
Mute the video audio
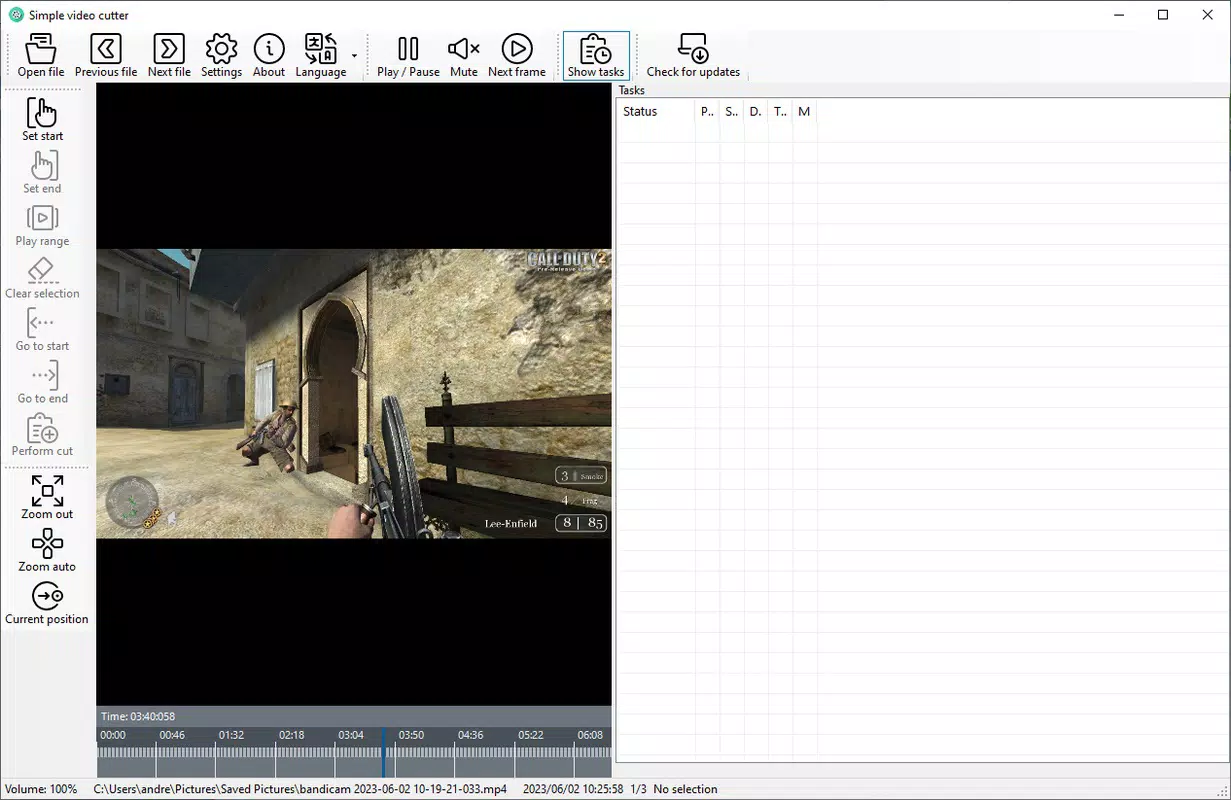pos(464,56)
